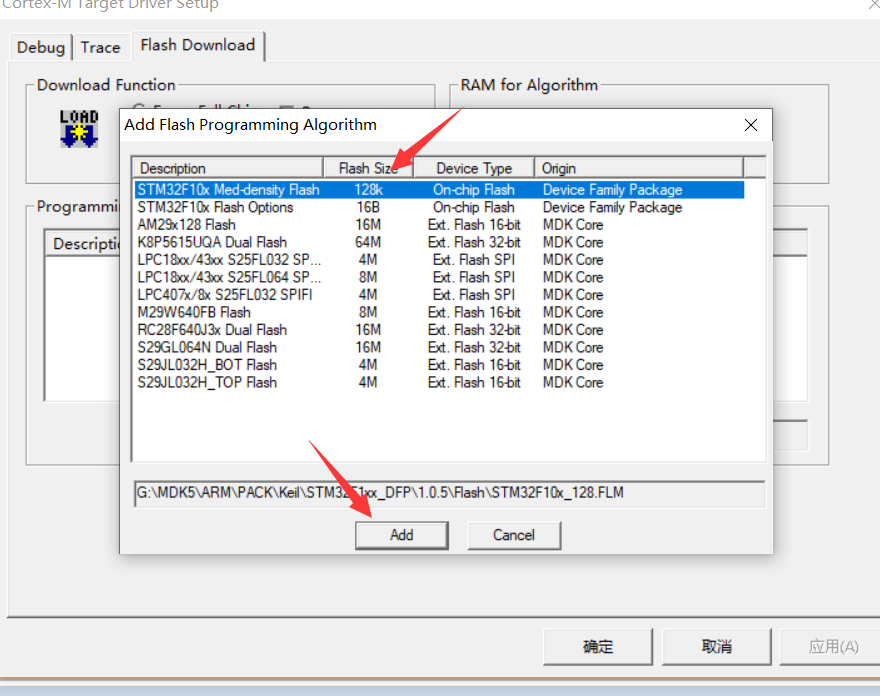Select M29W640FB Flash algorithm
The height and width of the screenshot is (696, 880).
439,312
